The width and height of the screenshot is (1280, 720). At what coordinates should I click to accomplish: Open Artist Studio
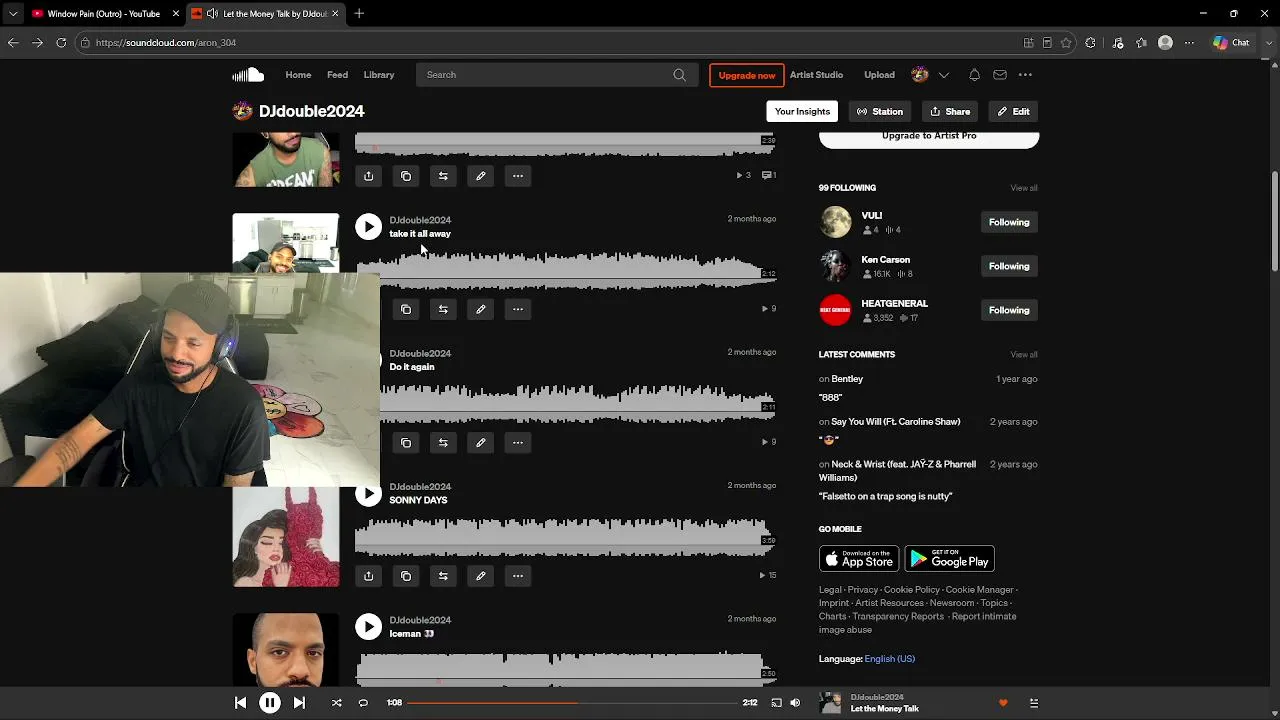pos(816,75)
